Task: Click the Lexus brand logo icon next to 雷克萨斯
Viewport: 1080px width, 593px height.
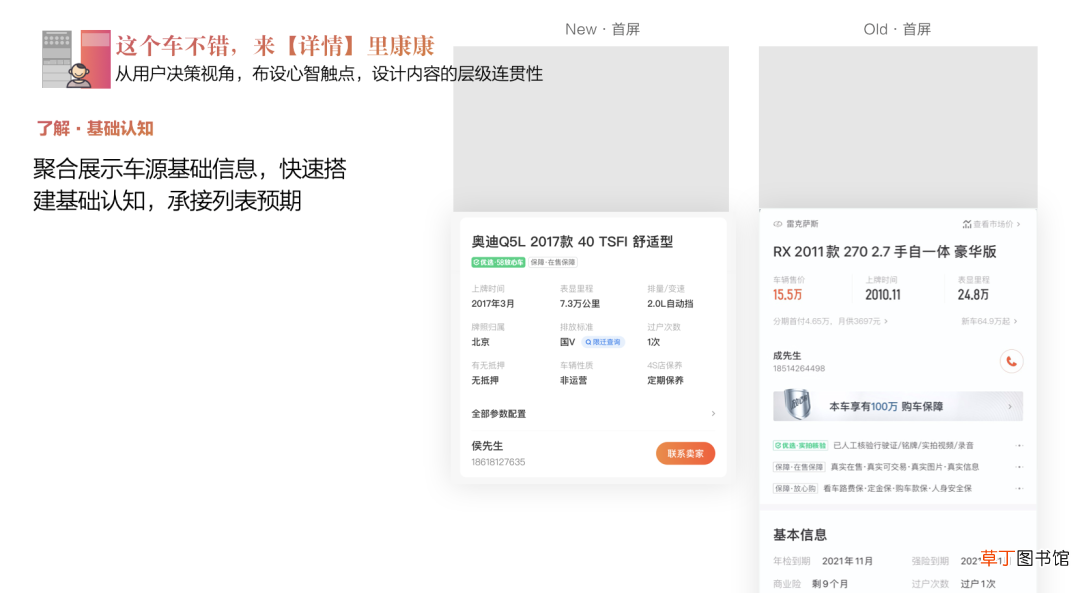Action: pyautogui.click(x=778, y=224)
